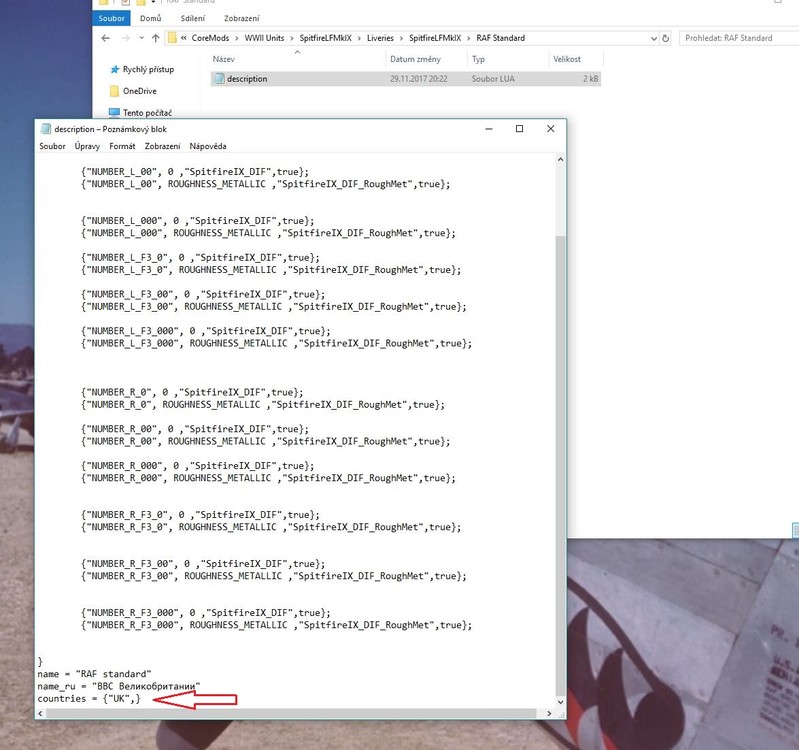
Task: Place cursor in name = "RAF standard" line
Action: pyautogui.click(x=94, y=675)
